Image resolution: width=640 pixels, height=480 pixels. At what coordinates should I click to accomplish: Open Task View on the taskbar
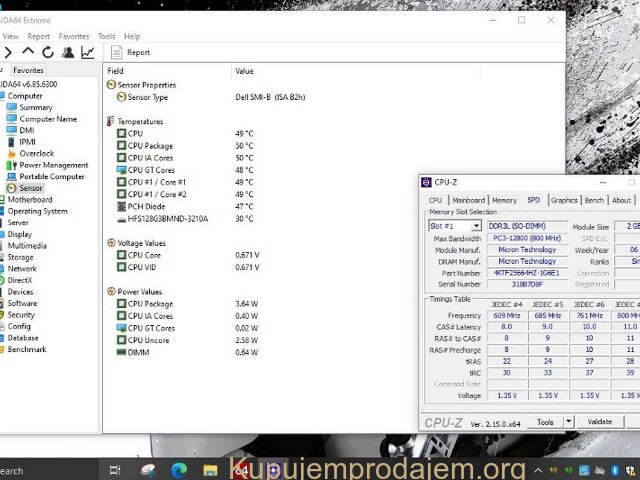point(114,469)
